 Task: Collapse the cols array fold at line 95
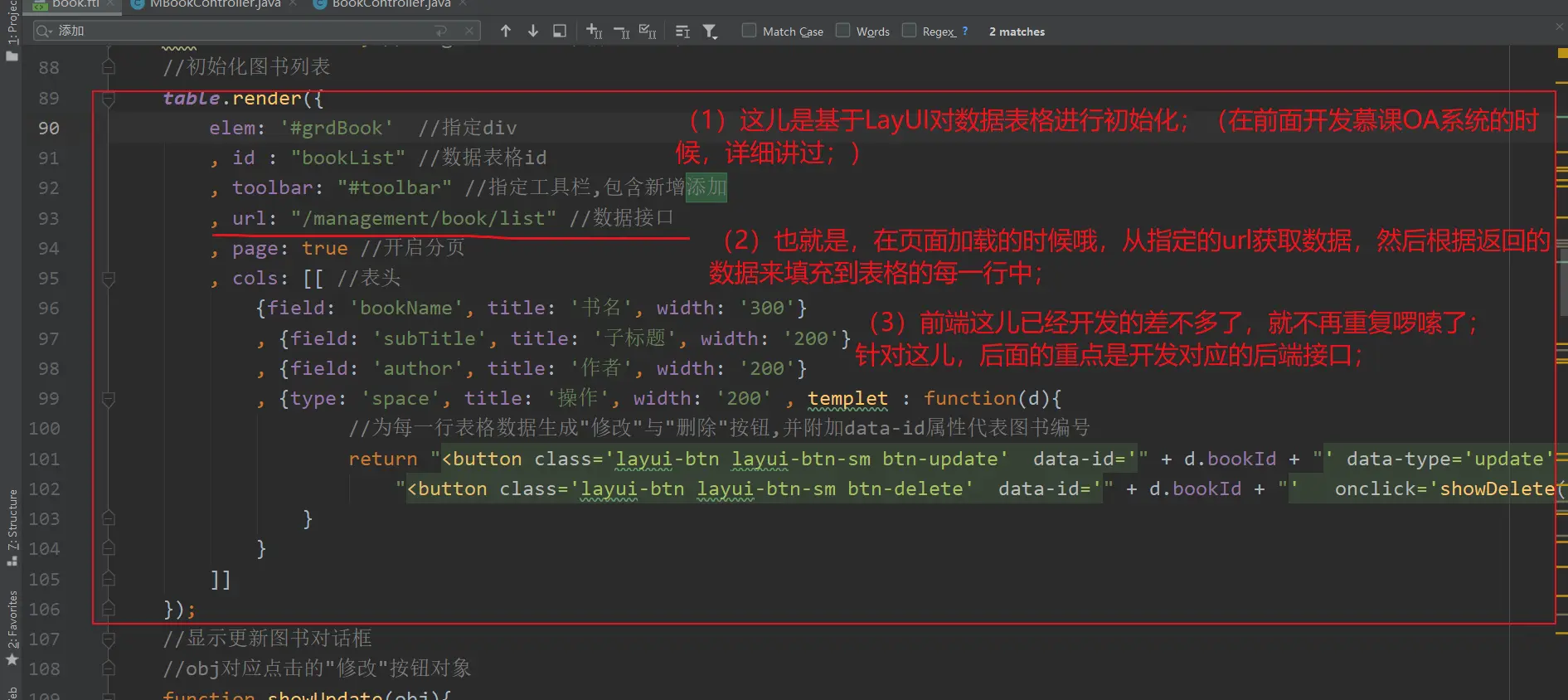[109, 279]
